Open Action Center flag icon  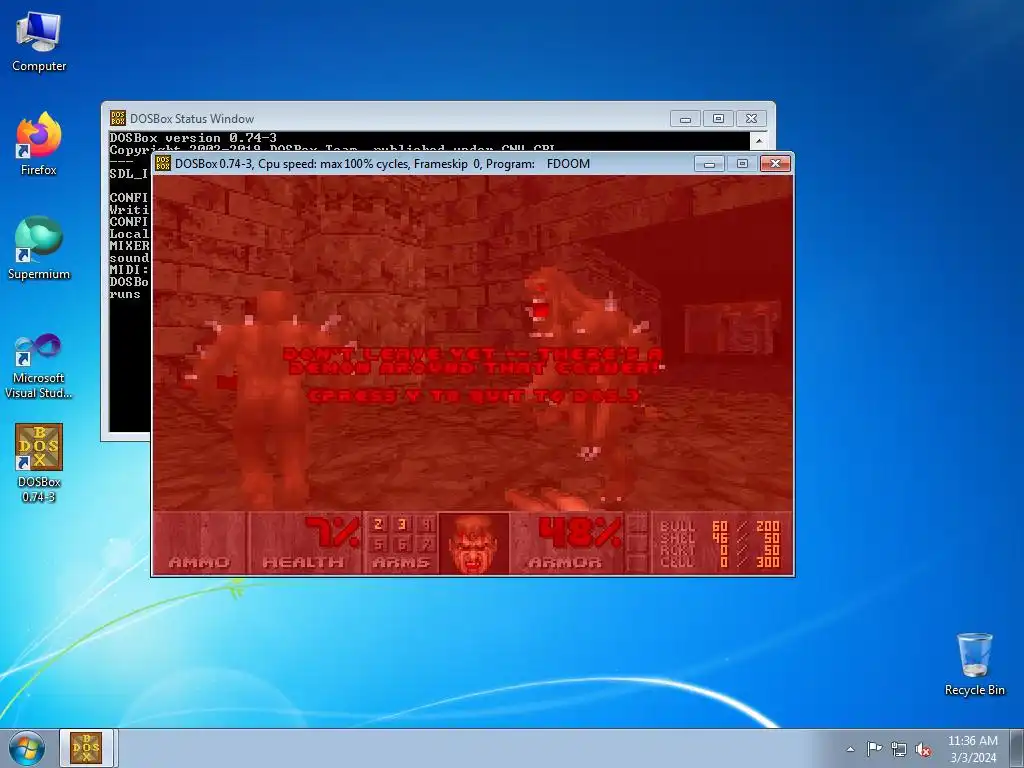click(874, 749)
